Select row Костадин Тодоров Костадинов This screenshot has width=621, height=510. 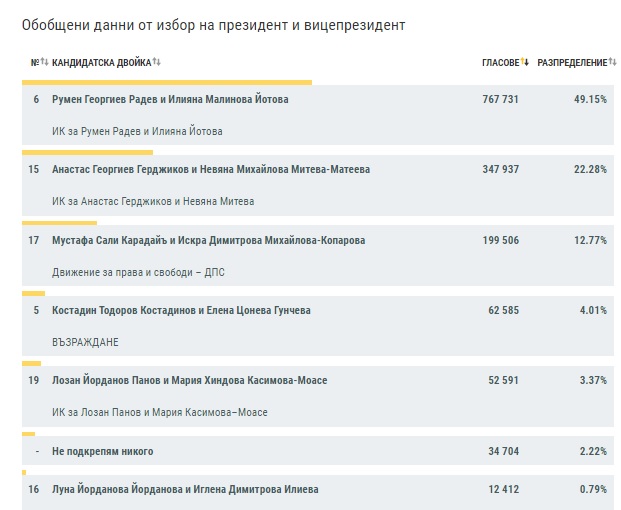(x=318, y=326)
